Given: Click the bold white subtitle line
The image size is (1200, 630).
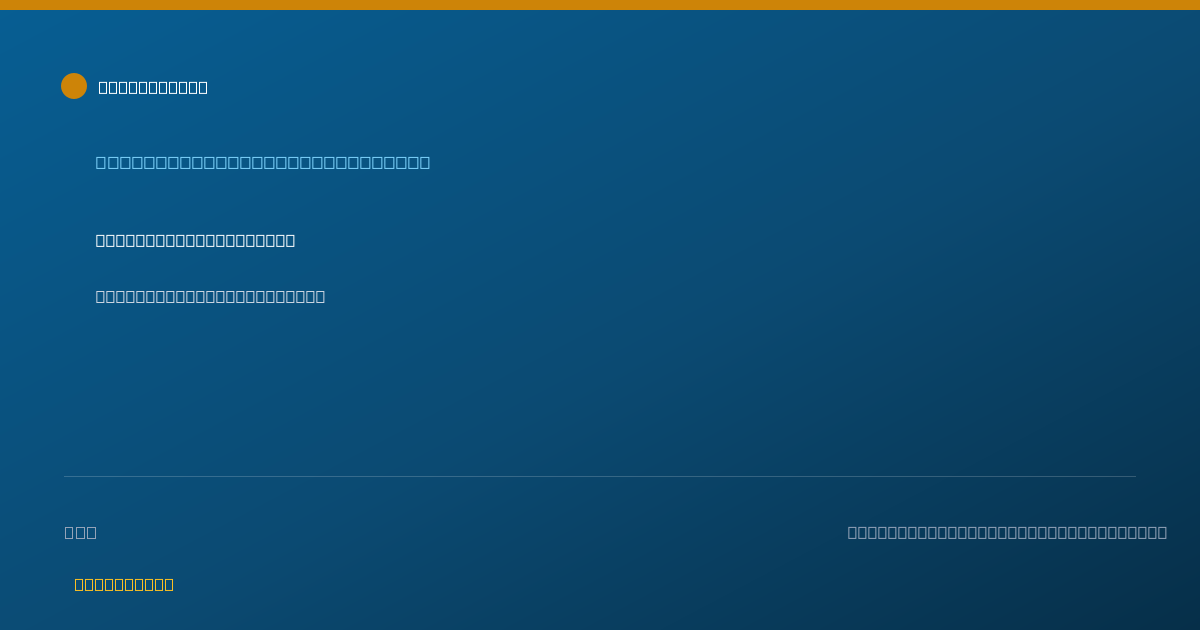Looking at the screenshot, I should (x=195, y=240).
